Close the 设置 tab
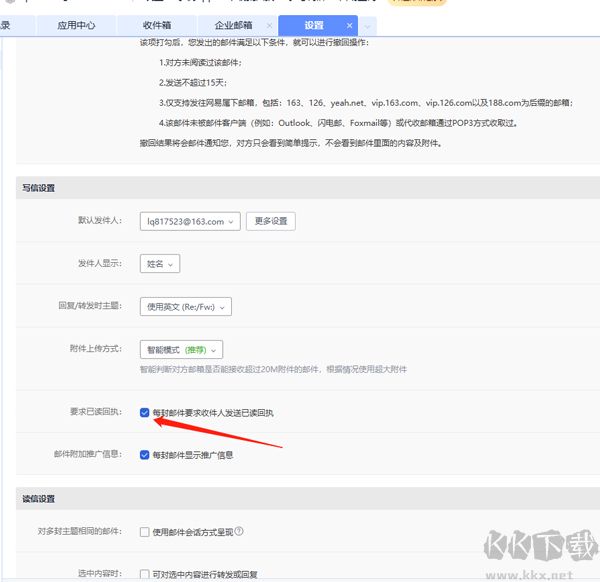The height and width of the screenshot is (582, 600). point(349,26)
